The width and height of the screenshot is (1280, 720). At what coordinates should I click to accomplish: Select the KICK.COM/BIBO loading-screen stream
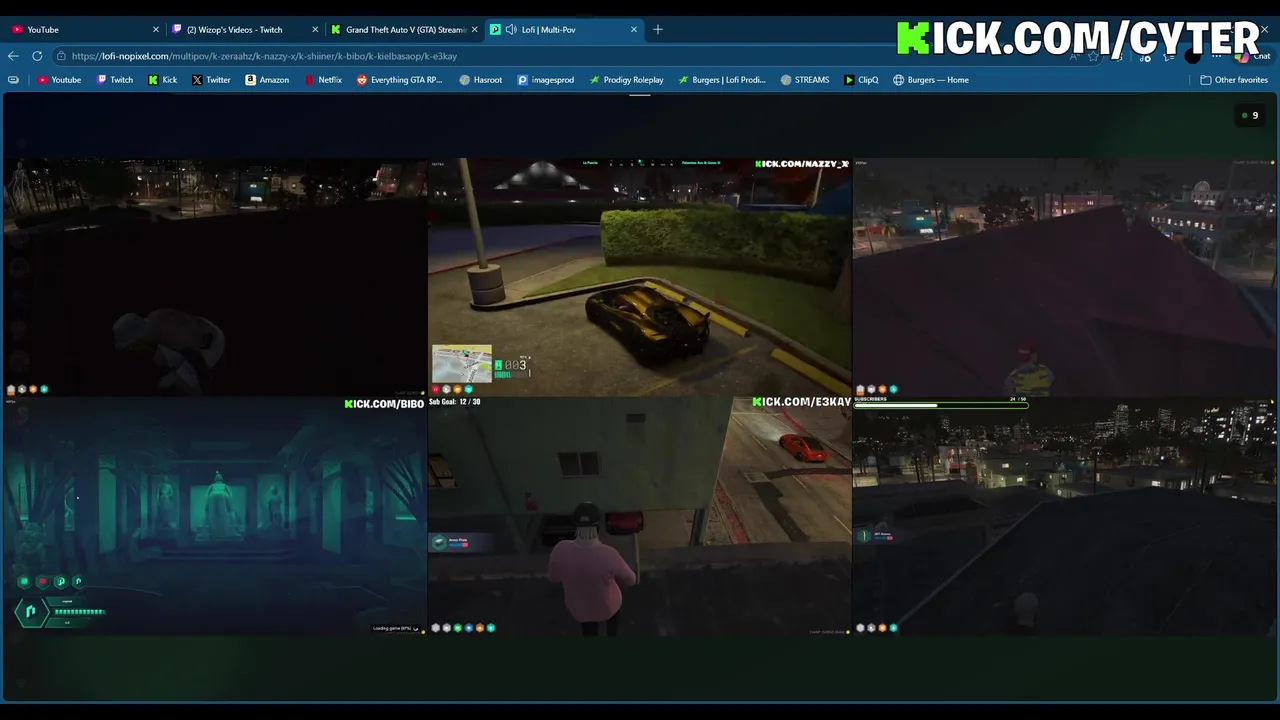215,516
